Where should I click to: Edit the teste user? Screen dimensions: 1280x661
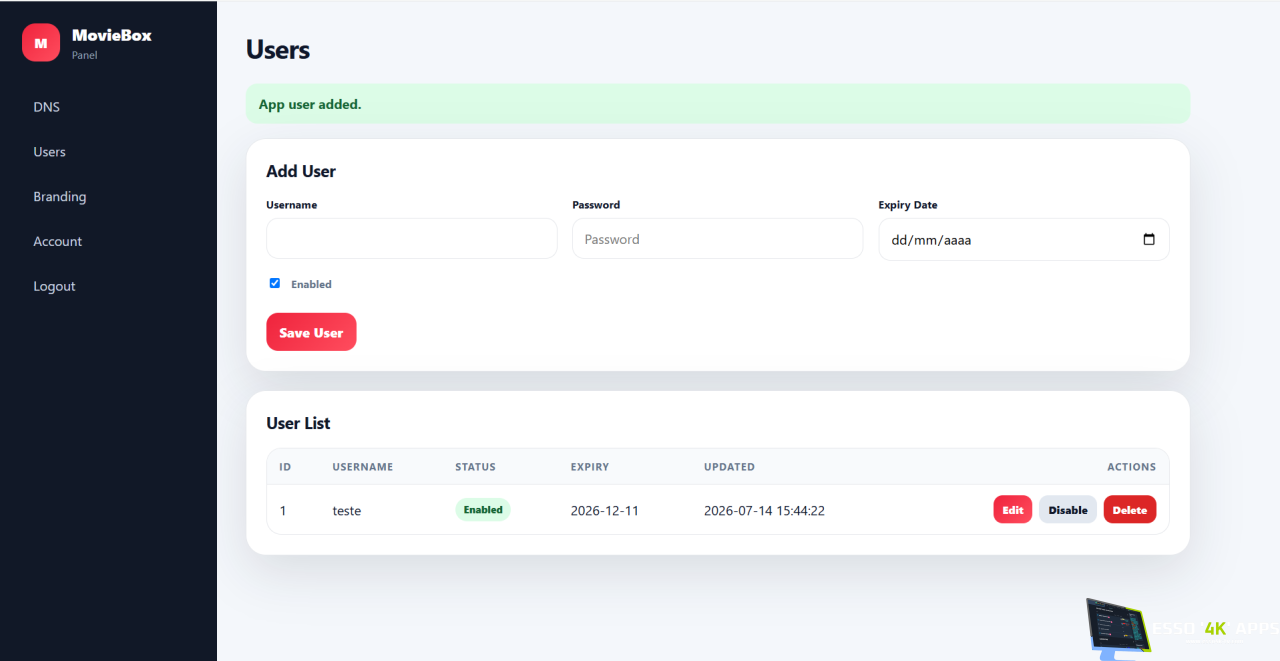pyautogui.click(x=1013, y=510)
